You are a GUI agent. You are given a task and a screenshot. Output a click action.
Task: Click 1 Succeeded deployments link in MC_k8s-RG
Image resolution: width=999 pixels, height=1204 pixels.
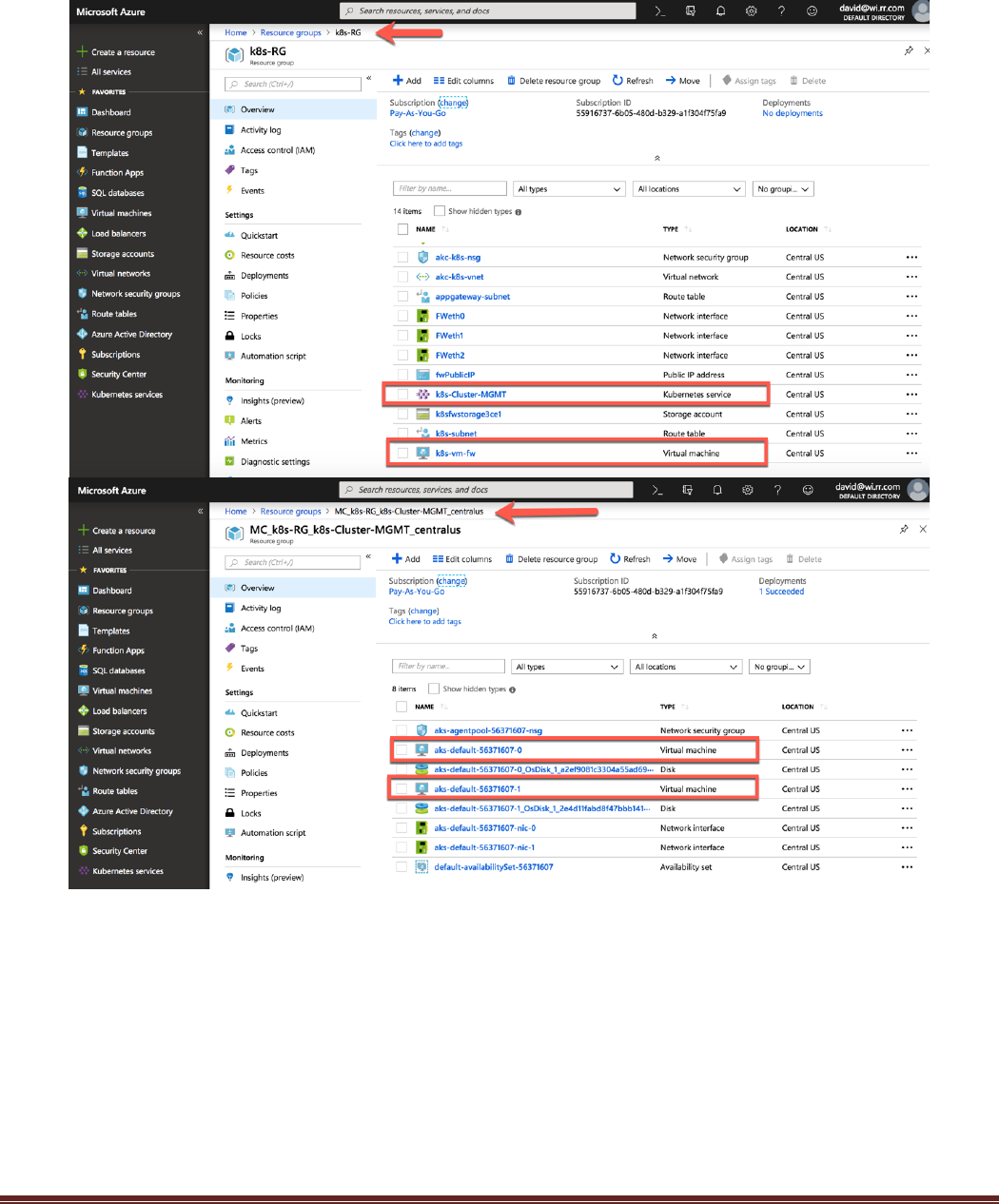pos(782,592)
